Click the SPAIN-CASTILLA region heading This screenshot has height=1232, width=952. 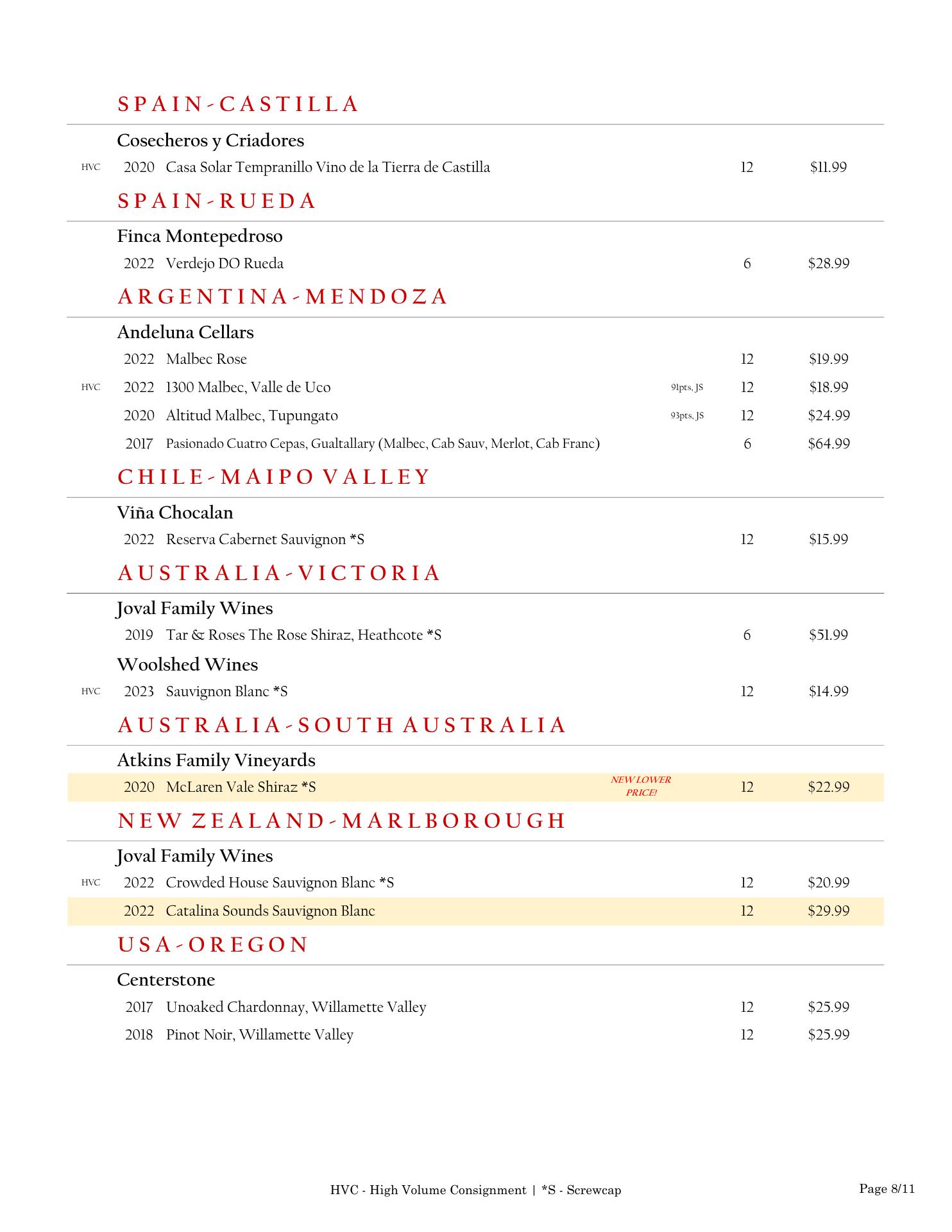tap(238, 105)
